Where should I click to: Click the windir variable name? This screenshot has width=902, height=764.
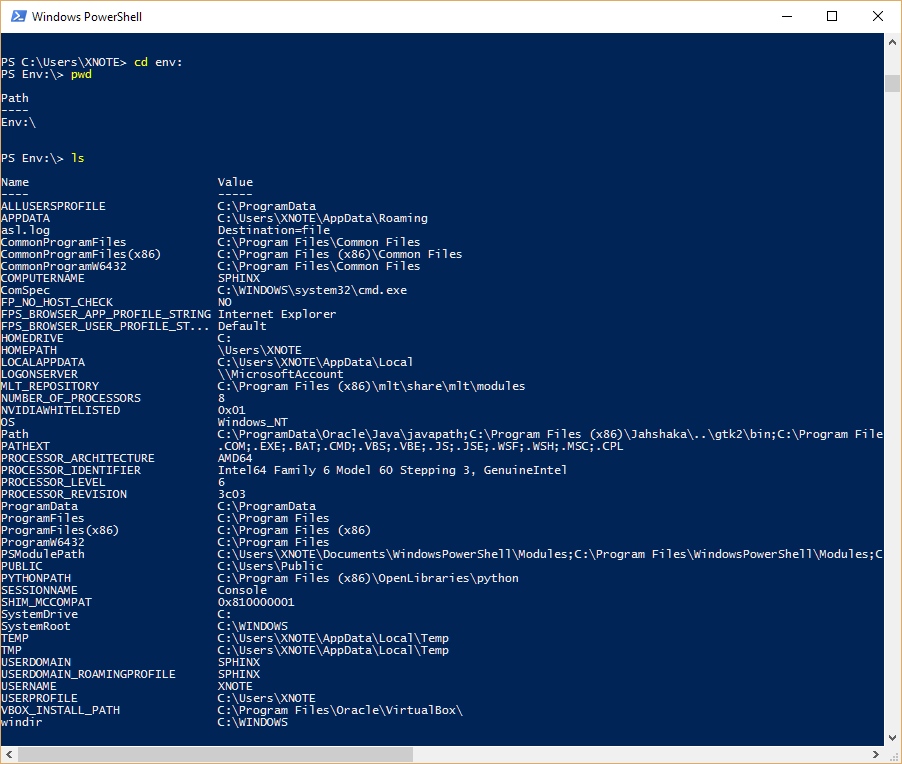click(x=22, y=722)
